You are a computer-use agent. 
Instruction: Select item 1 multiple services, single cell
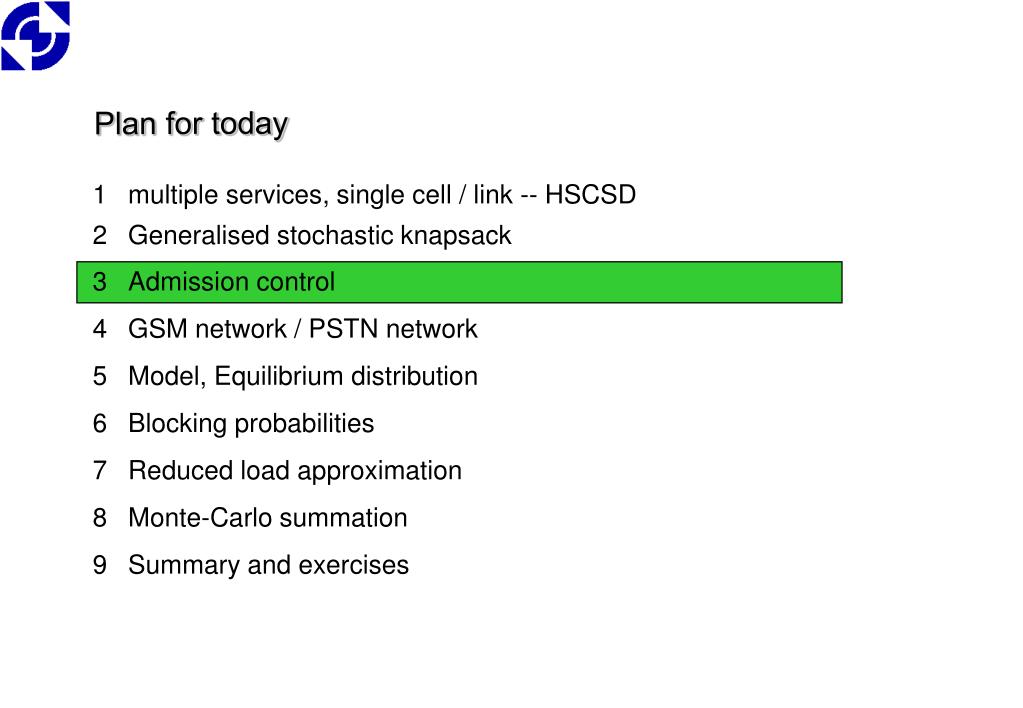(x=365, y=194)
